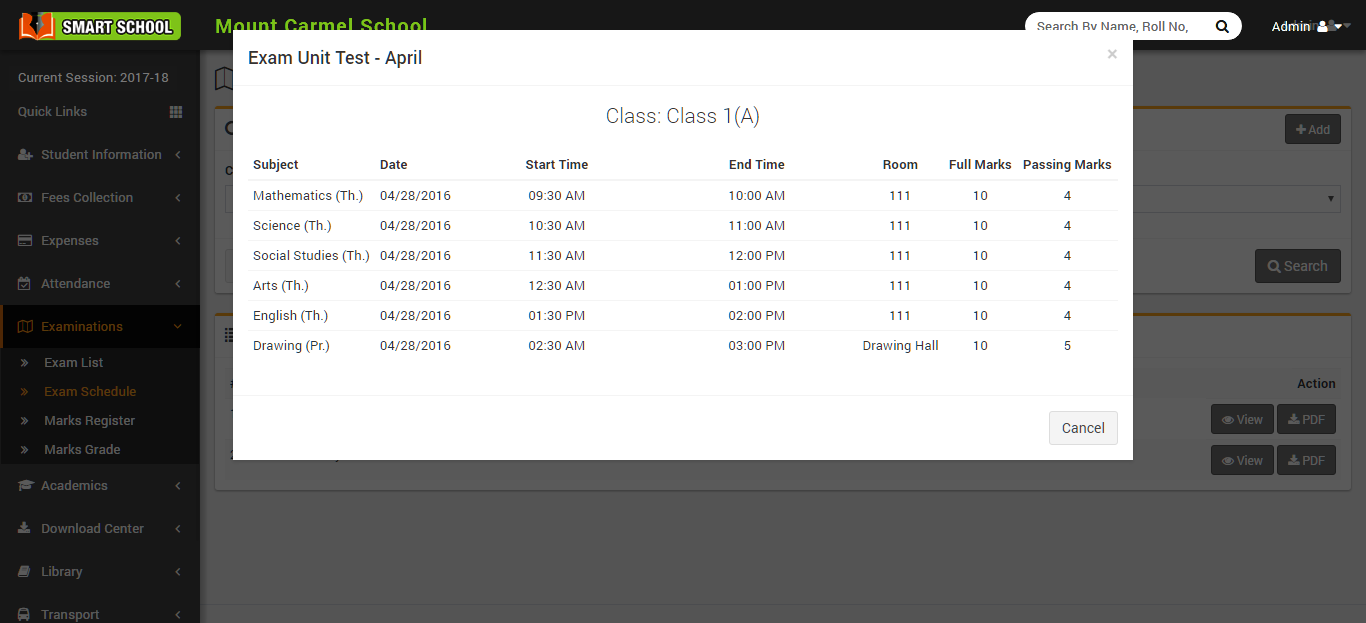This screenshot has width=1366, height=623.
Task: Open Marks Register submenu item
Action: (89, 421)
